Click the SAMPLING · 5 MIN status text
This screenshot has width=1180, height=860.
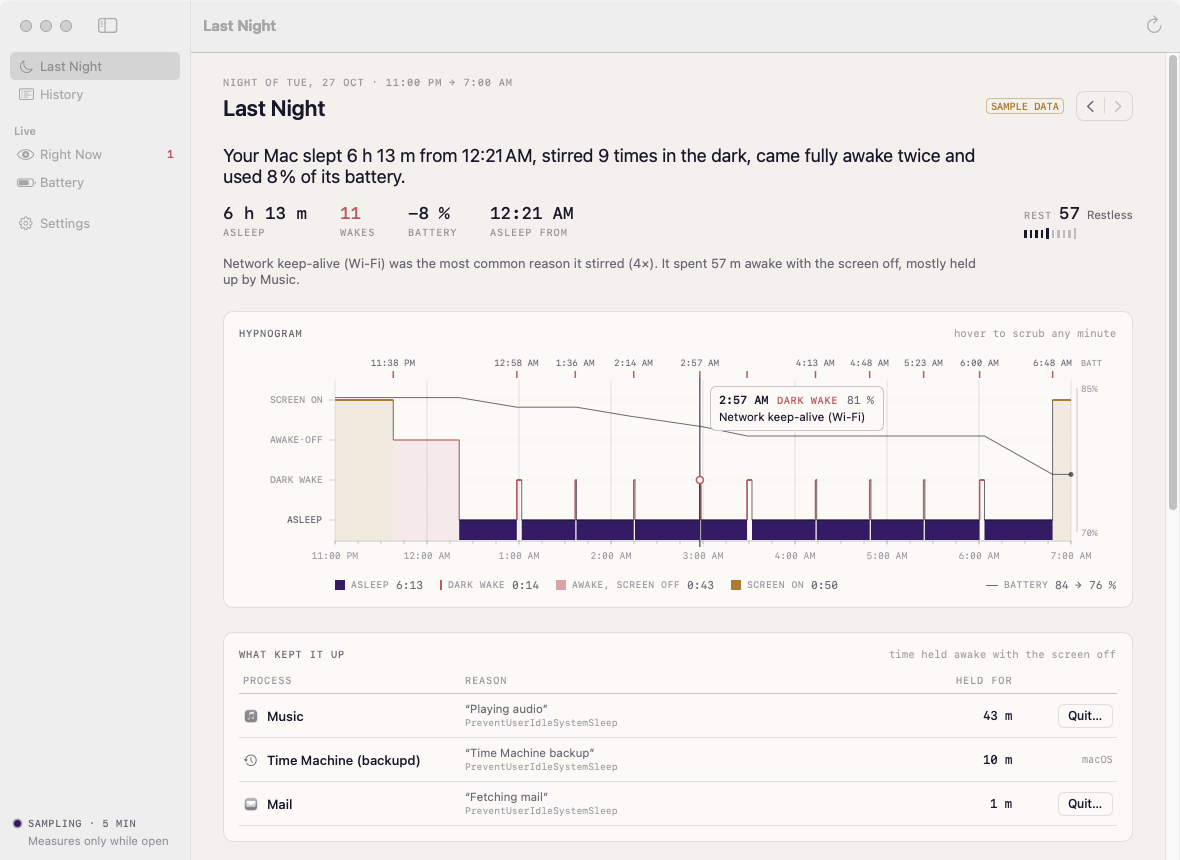pos(82,823)
